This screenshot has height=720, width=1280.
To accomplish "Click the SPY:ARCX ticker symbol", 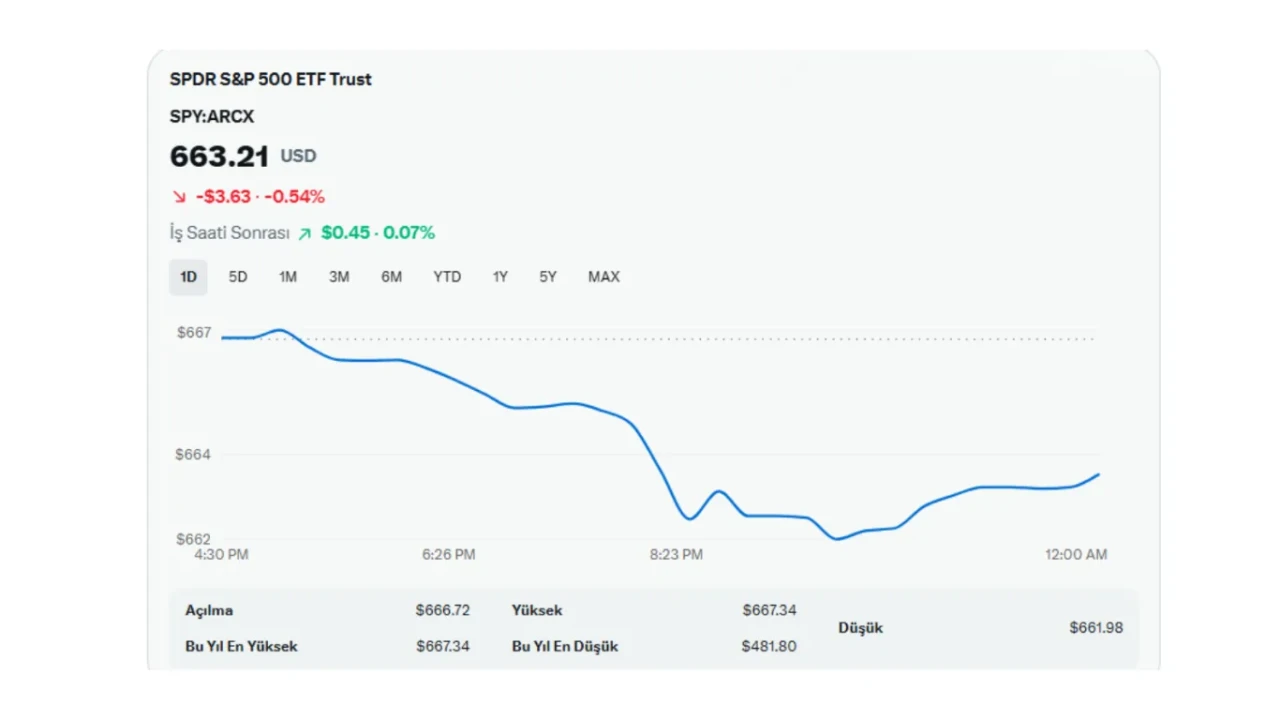I will point(212,117).
